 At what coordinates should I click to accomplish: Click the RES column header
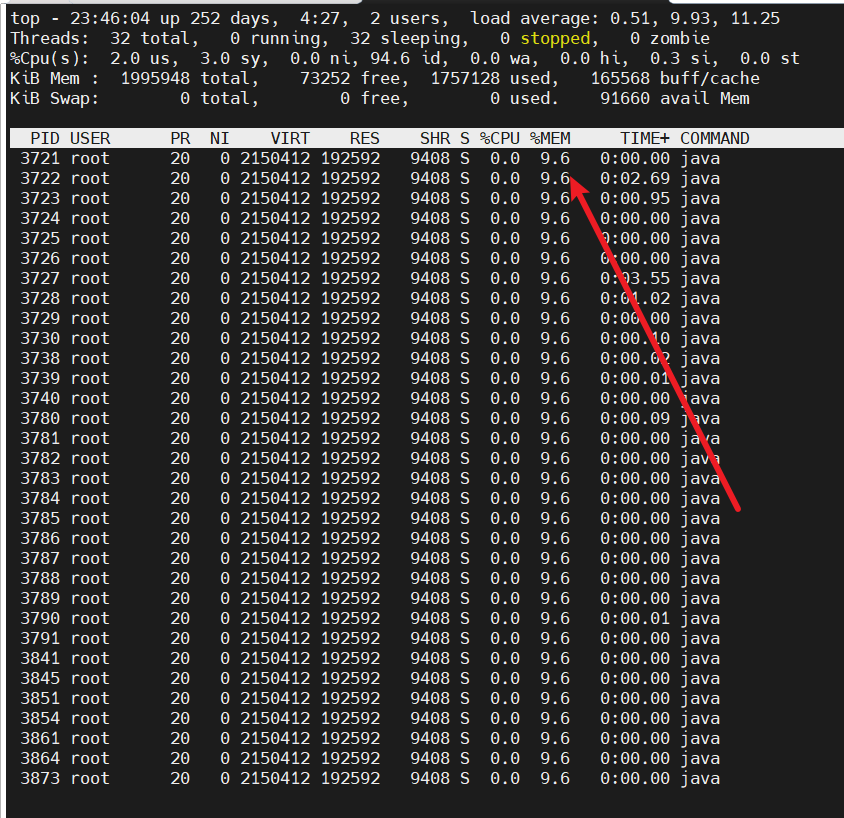pos(365,138)
